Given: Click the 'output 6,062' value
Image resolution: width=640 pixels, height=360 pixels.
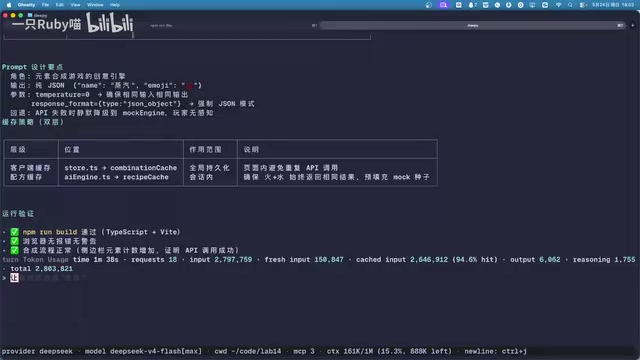Looking at the screenshot, I should tap(535, 260).
